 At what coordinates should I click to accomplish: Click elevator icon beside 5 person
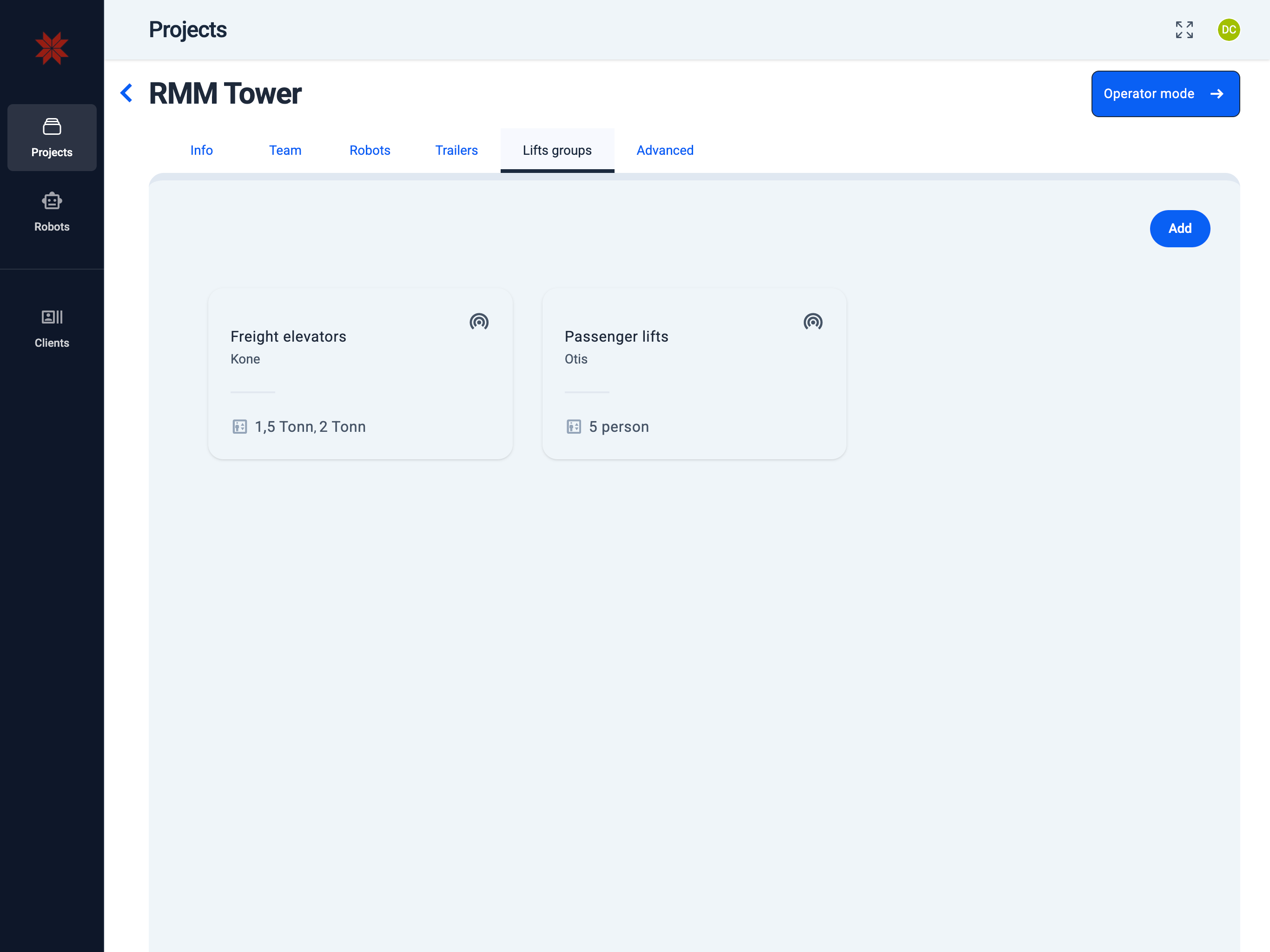[x=574, y=427]
